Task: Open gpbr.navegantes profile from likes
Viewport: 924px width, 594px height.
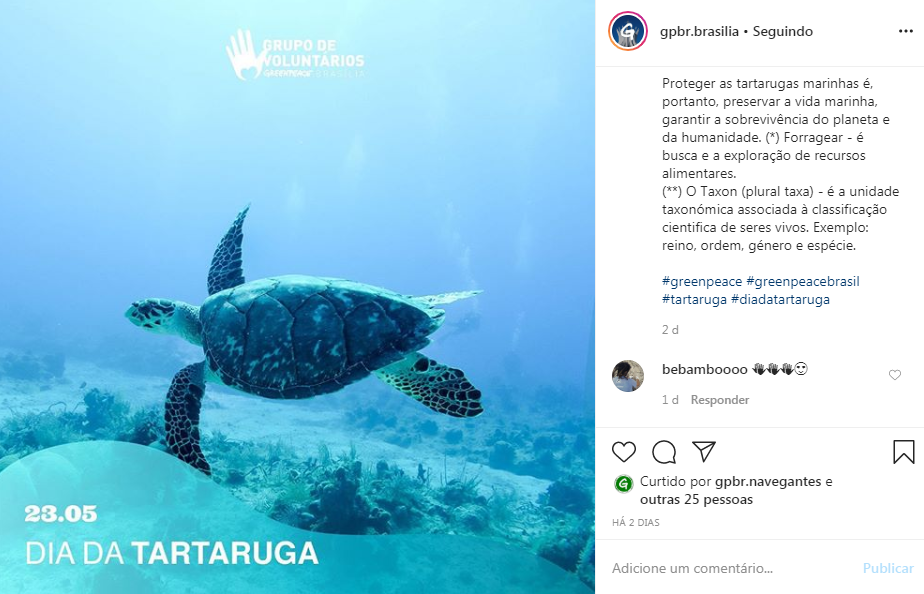Action: [x=768, y=481]
